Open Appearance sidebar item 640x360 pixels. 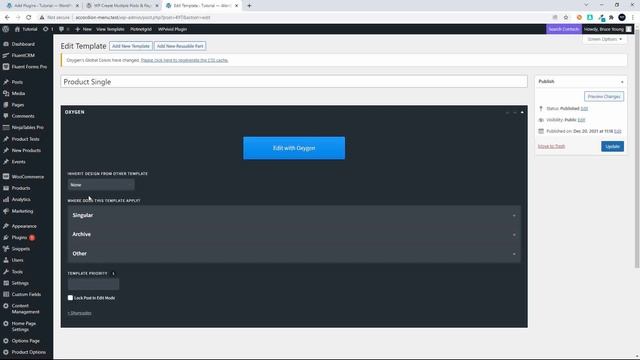[x=24, y=226]
